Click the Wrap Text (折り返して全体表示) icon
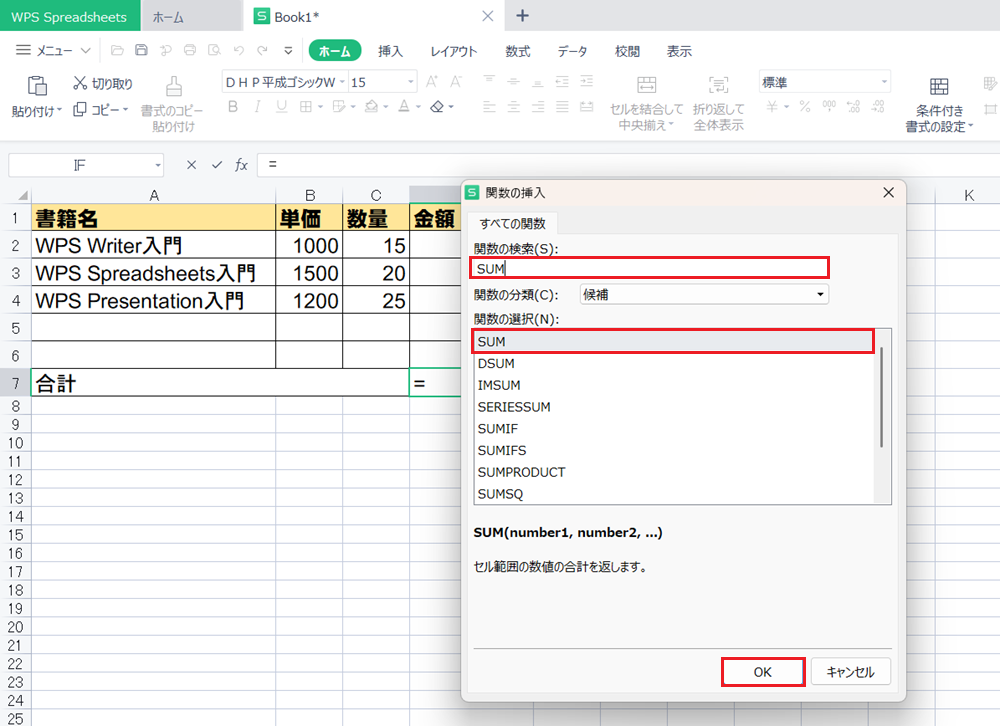 pos(719,85)
